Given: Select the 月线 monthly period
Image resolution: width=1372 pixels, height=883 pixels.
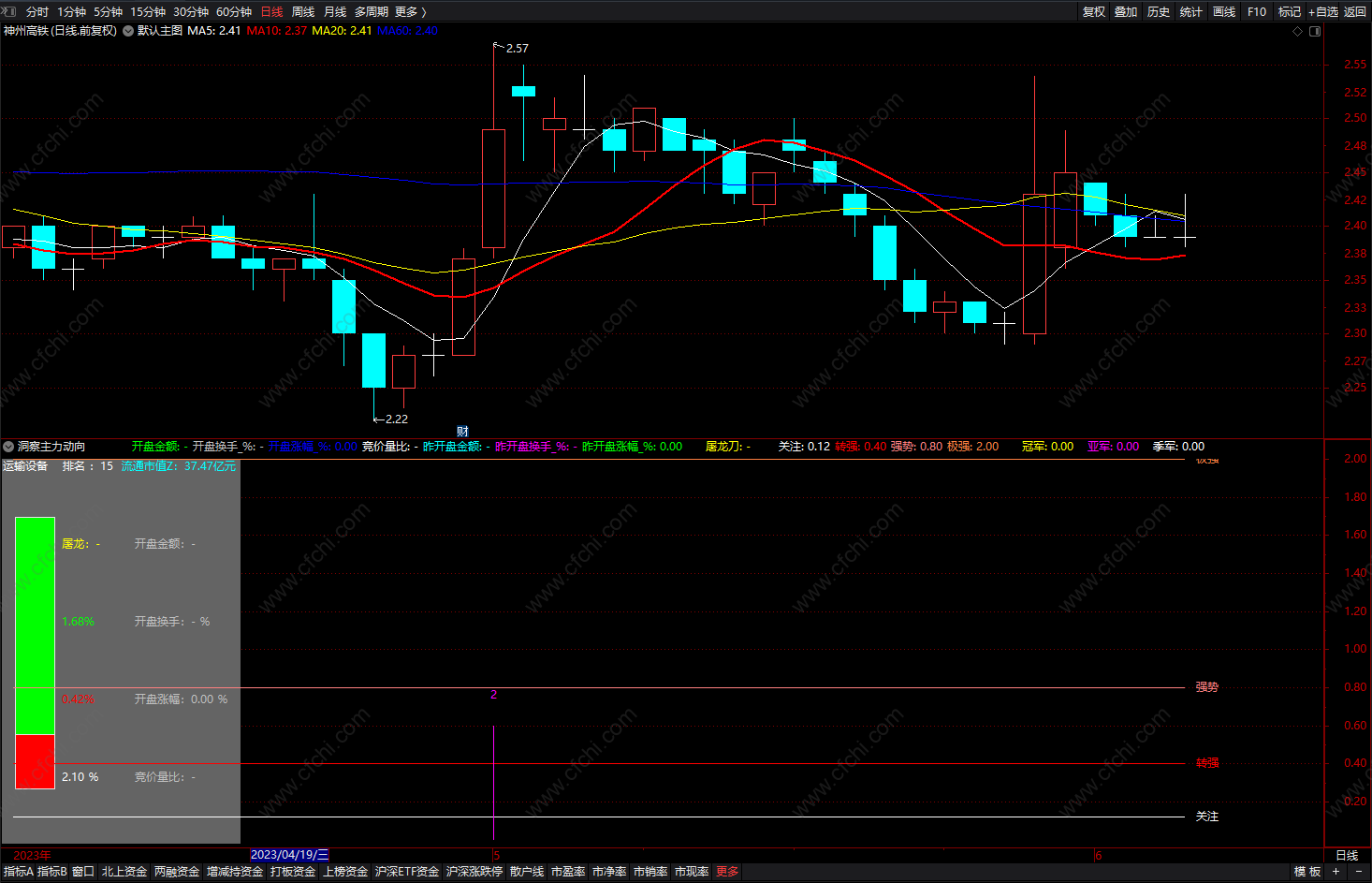Looking at the screenshot, I should point(335,11).
